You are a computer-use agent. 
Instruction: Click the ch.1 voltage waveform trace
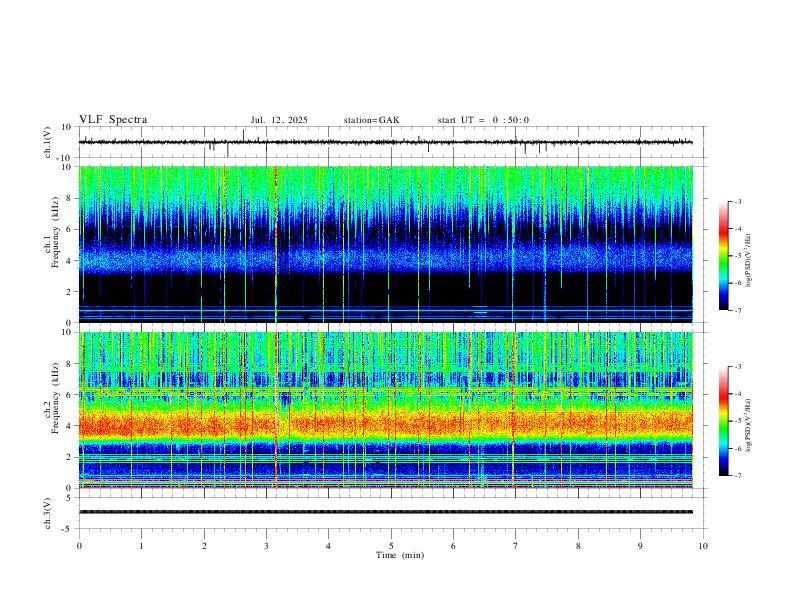click(386, 142)
